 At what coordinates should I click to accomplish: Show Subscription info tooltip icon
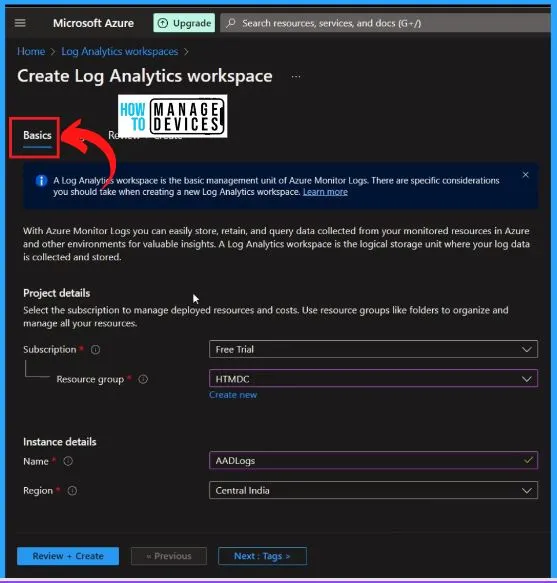(x=96, y=350)
